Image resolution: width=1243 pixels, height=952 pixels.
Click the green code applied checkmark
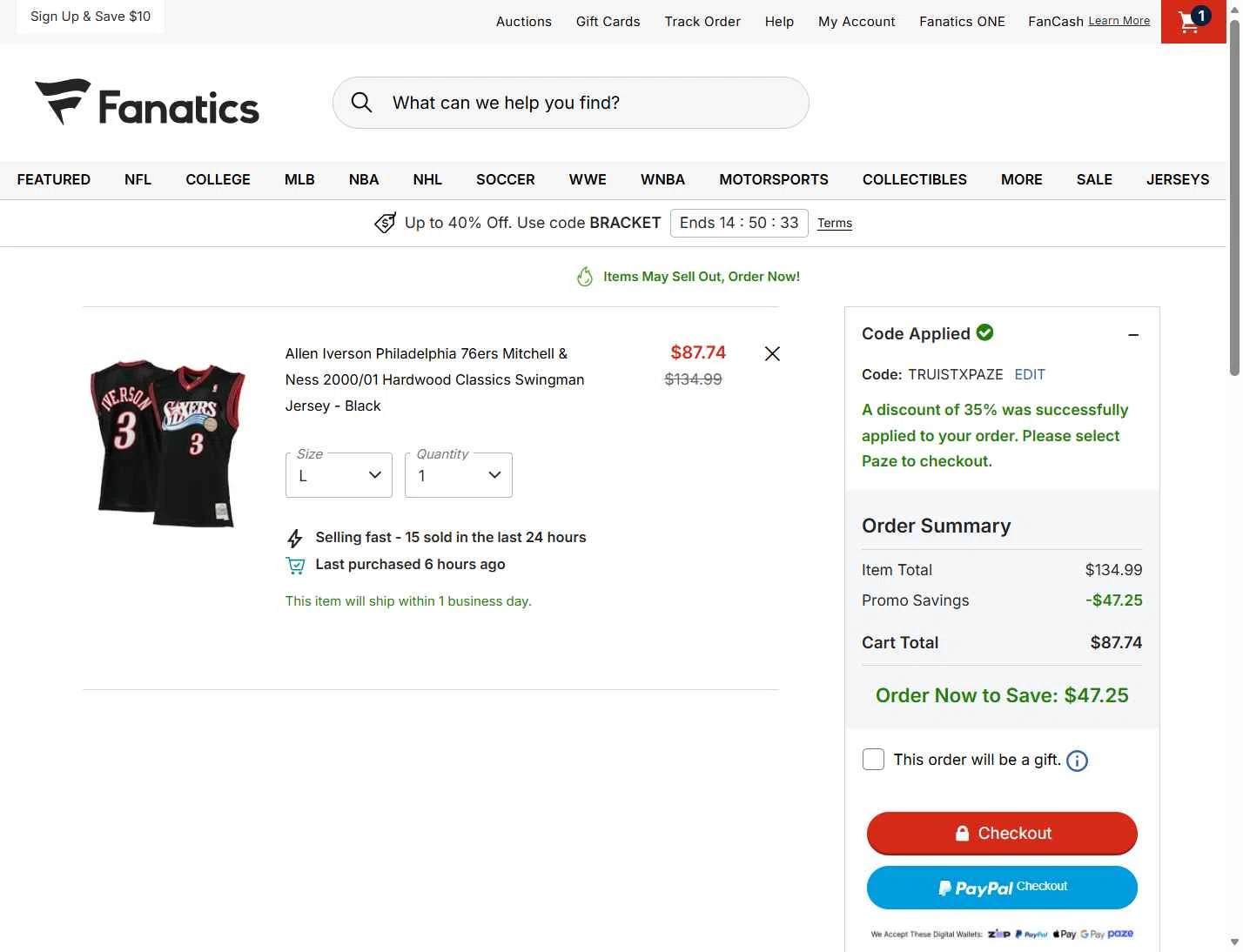(985, 332)
